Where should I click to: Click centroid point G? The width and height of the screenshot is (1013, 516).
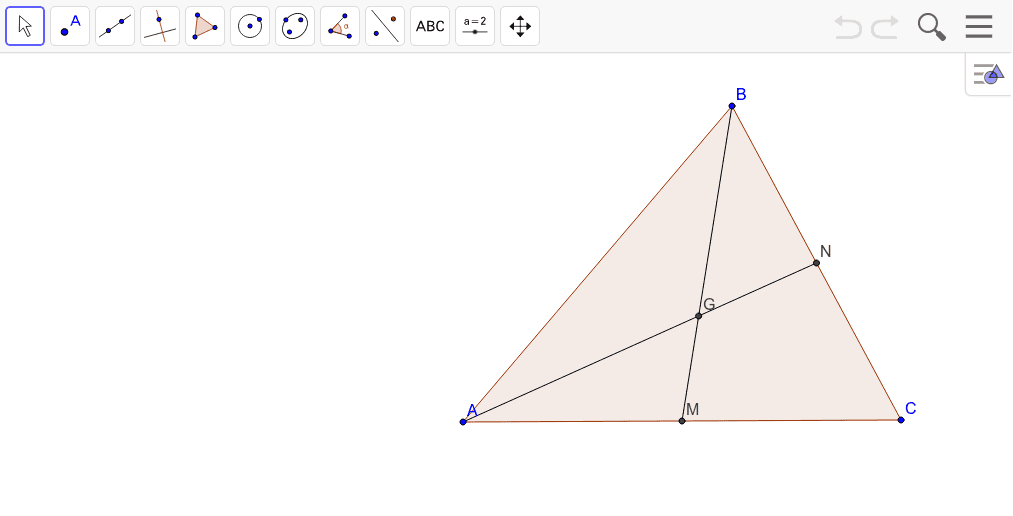click(x=698, y=316)
